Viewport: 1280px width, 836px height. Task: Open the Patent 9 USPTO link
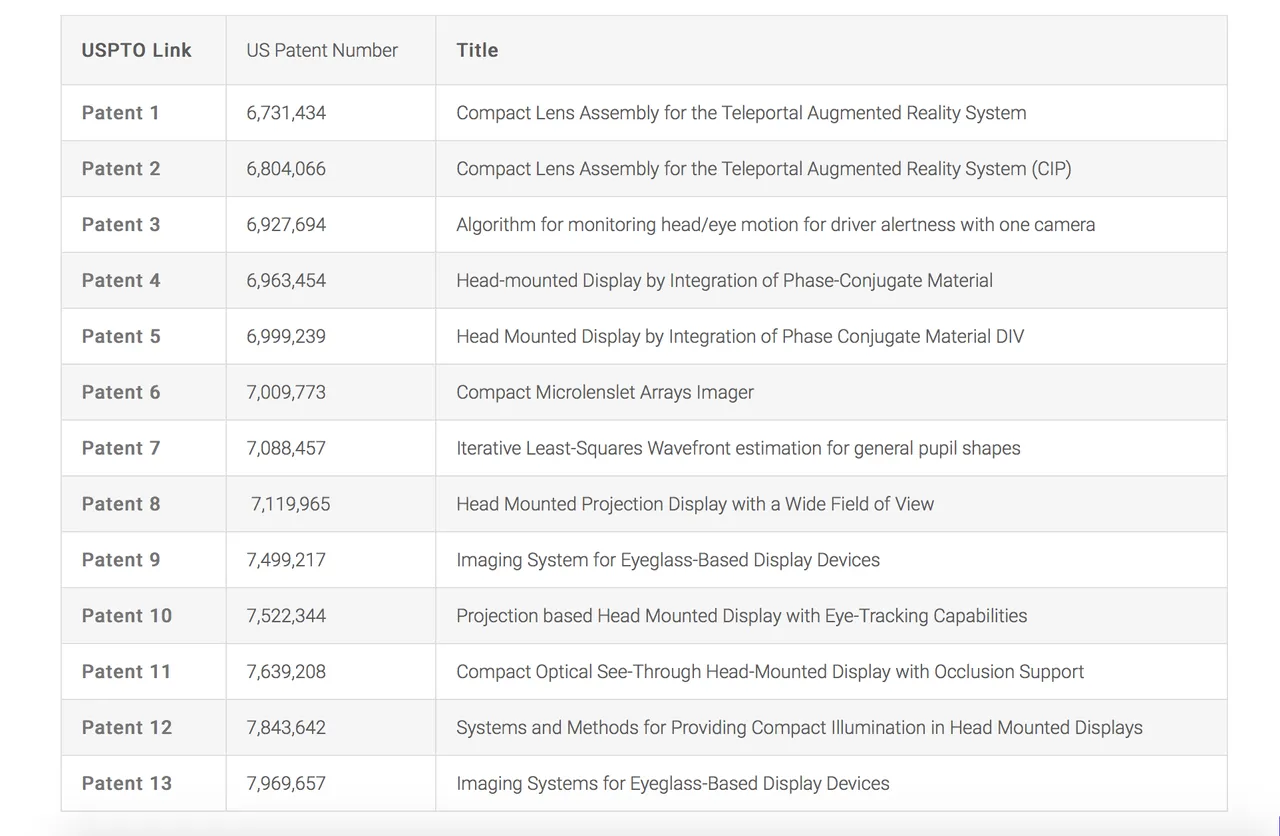121,561
